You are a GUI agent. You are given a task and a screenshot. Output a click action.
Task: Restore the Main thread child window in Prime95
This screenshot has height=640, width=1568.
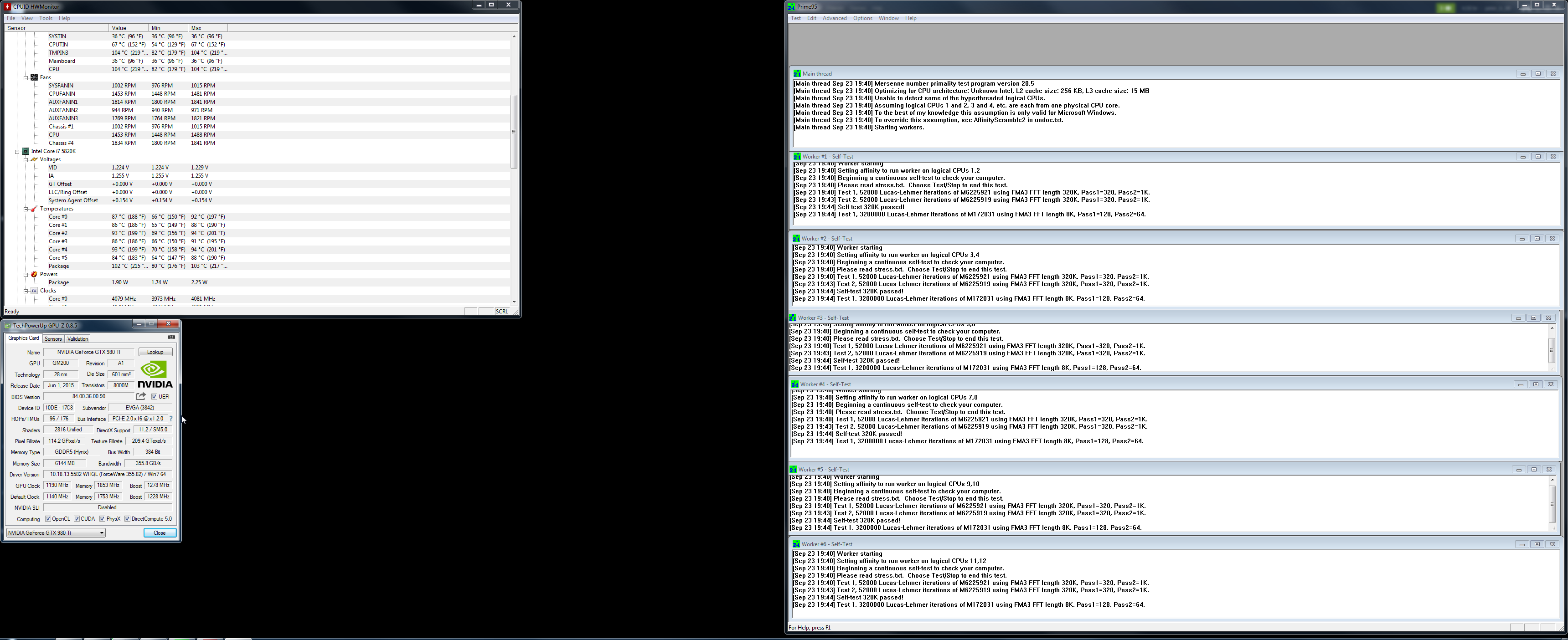tap(1537, 74)
